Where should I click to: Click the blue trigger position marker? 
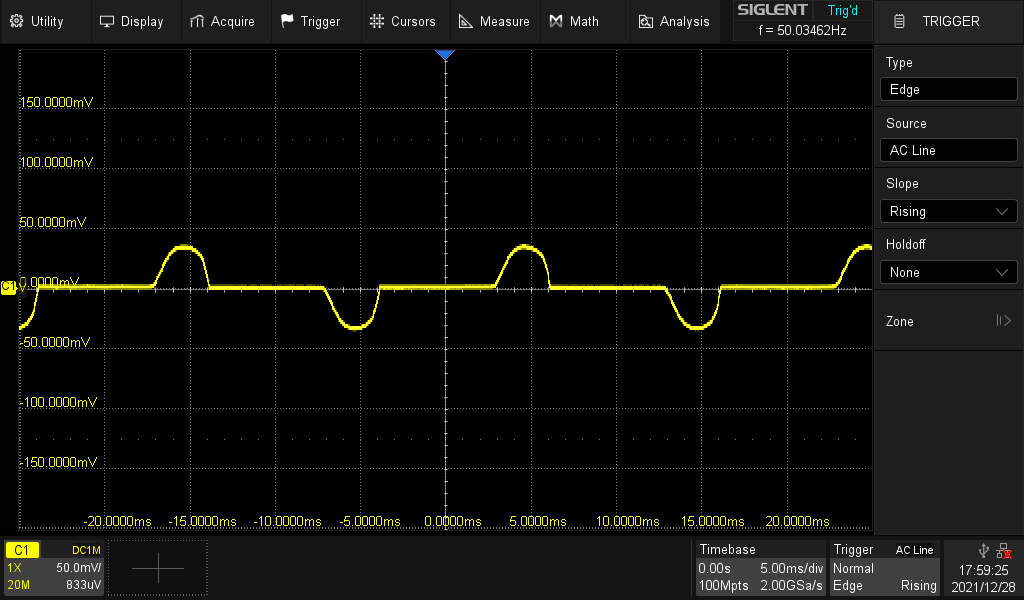point(445,55)
